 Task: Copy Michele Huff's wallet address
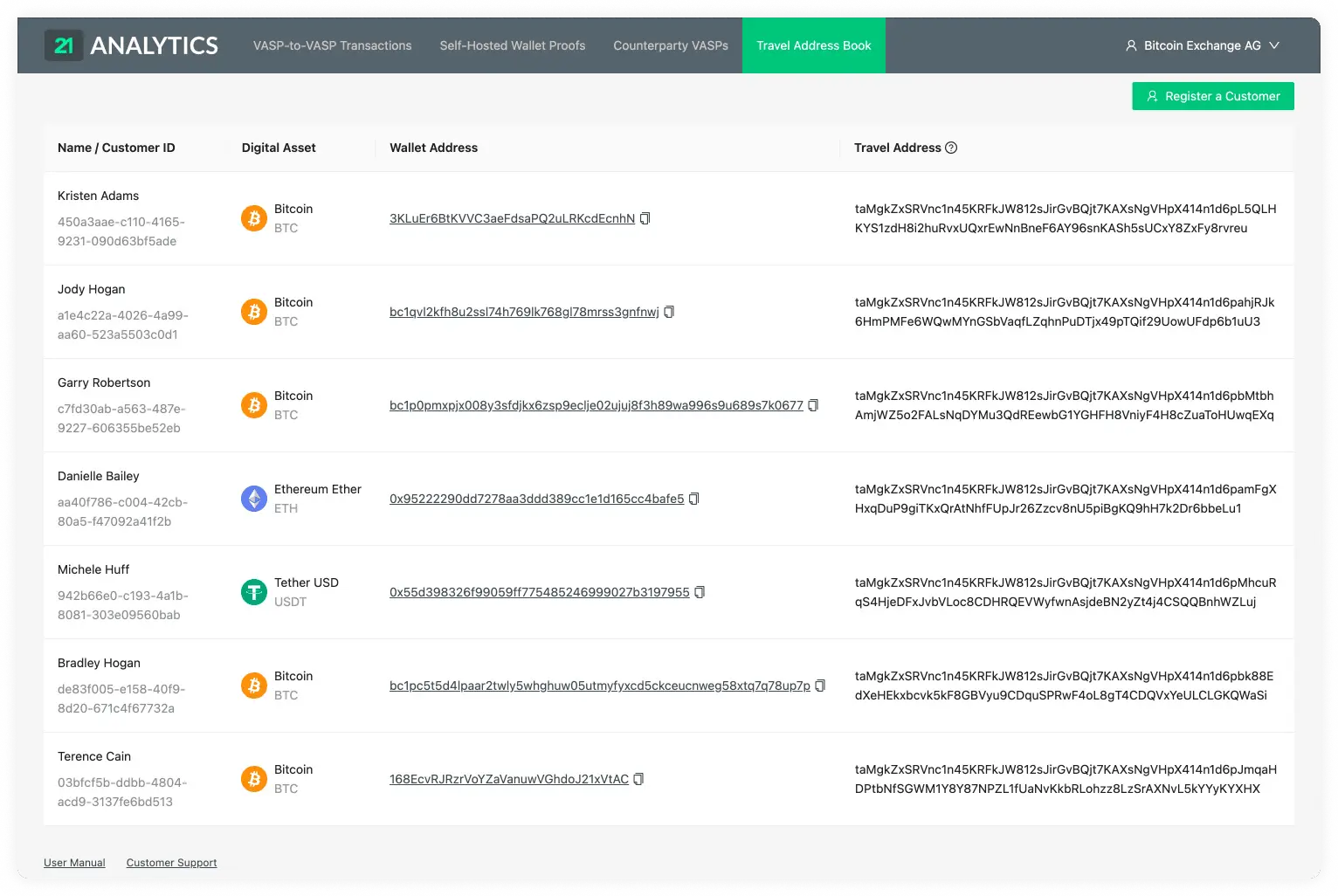tap(700, 592)
